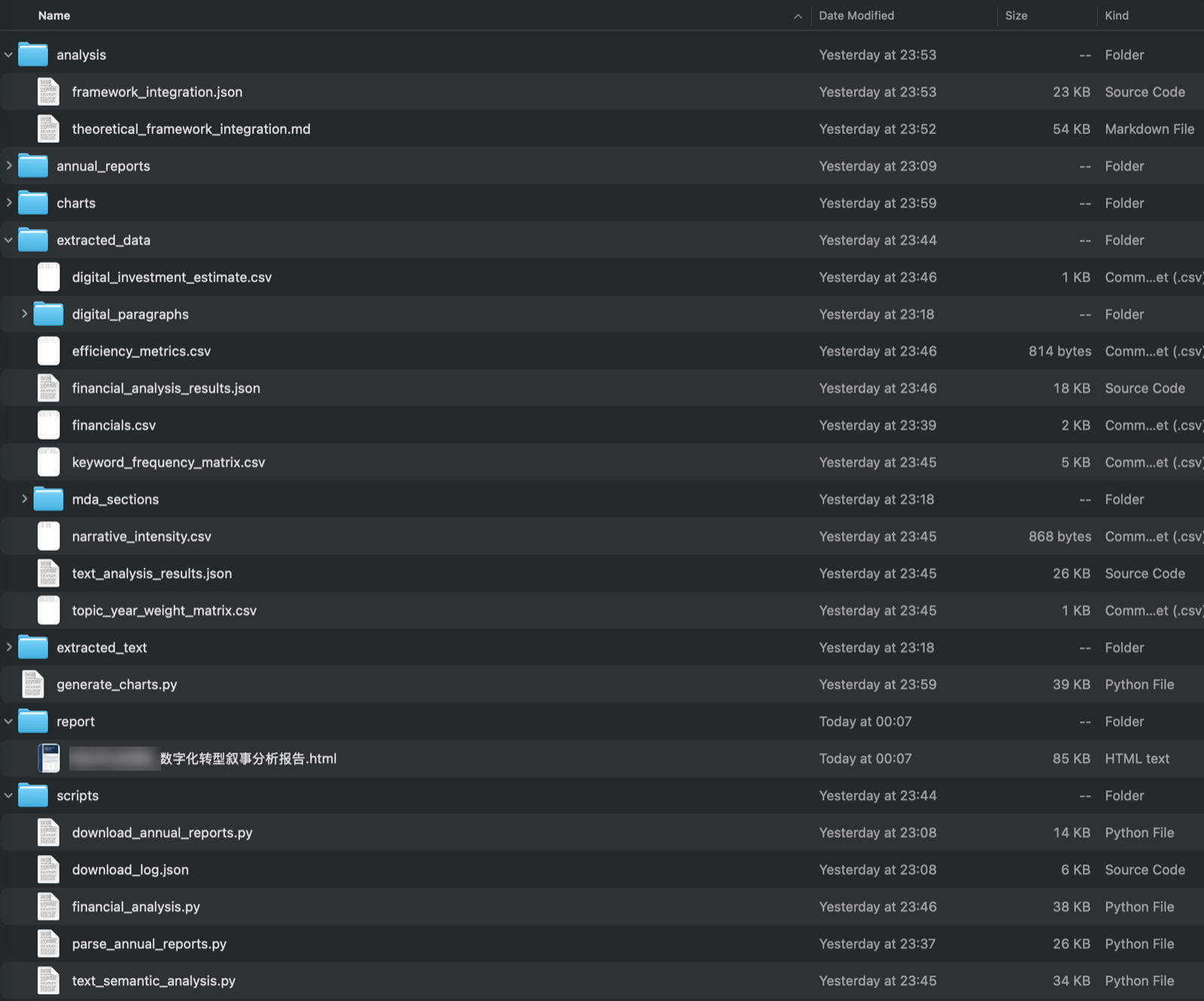
Task: Collapse the report folder
Action: tap(8, 721)
